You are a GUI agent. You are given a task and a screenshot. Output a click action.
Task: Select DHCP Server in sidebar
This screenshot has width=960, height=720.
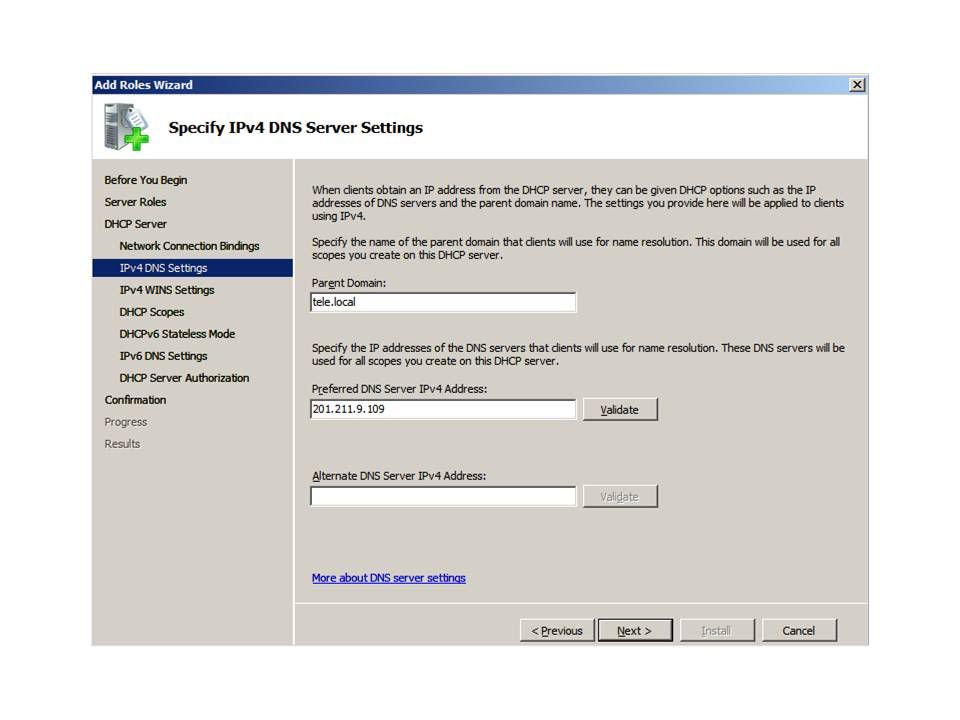[136, 224]
